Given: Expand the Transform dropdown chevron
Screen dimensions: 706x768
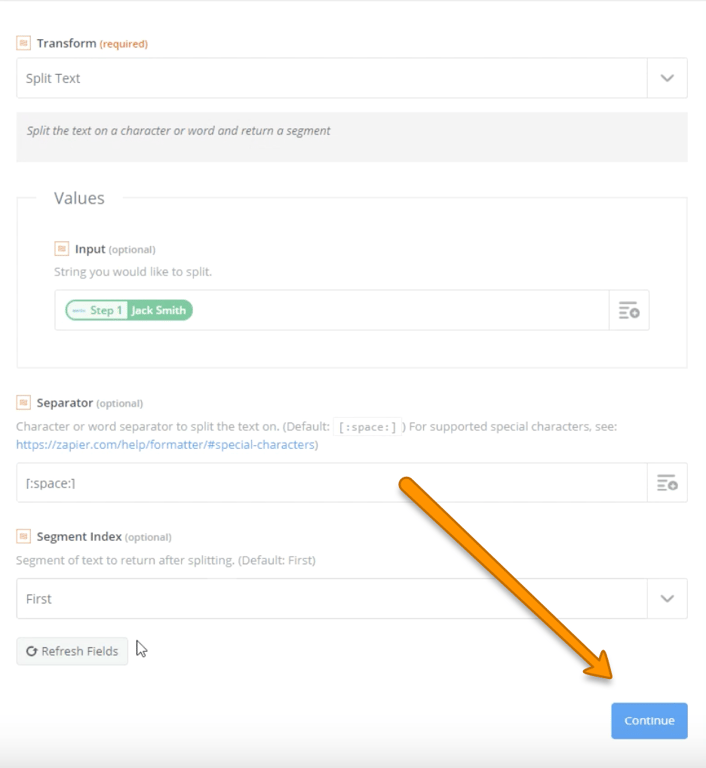Looking at the screenshot, I should click(x=667, y=78).
